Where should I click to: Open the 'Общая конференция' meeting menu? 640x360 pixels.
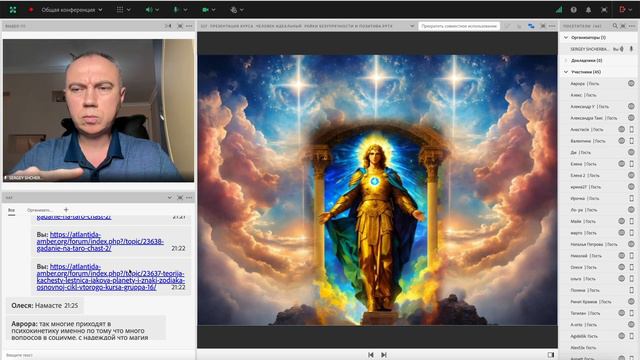[72, 9]
